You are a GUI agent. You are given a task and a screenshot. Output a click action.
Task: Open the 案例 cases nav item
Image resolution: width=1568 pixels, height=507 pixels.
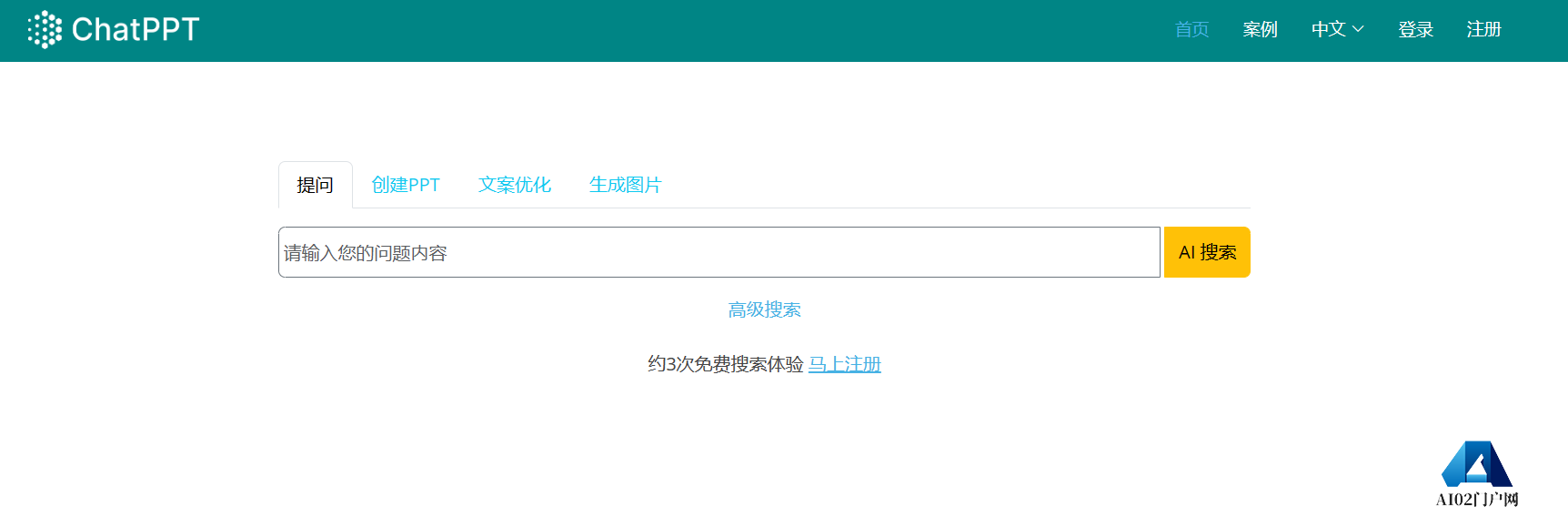pyautogui.click(x=1260, y=30)
